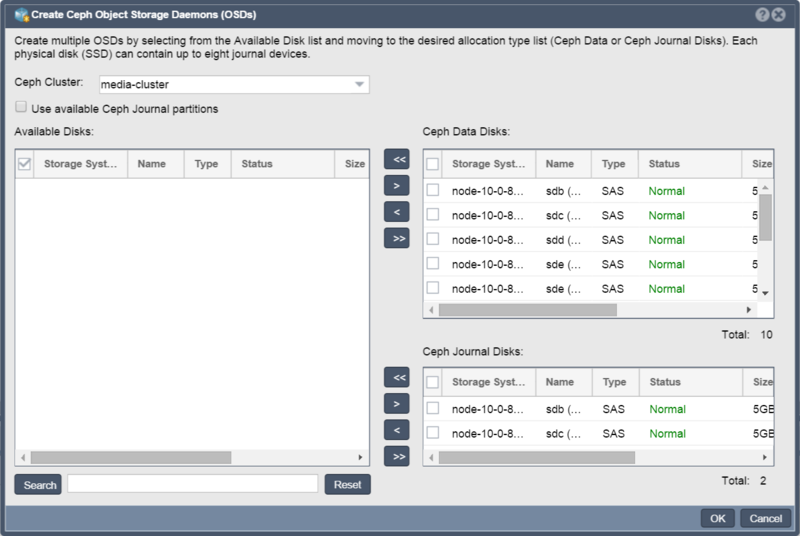Toggle select-all checkbox in Ceph Data Disks
Screen dimensions: 800x536
pos(433,164)
